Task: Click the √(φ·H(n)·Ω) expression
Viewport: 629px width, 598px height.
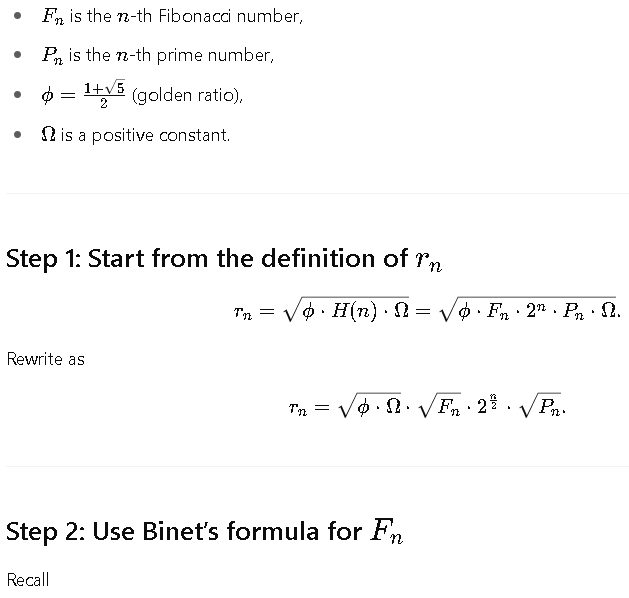Action: [x=346, y=310]
